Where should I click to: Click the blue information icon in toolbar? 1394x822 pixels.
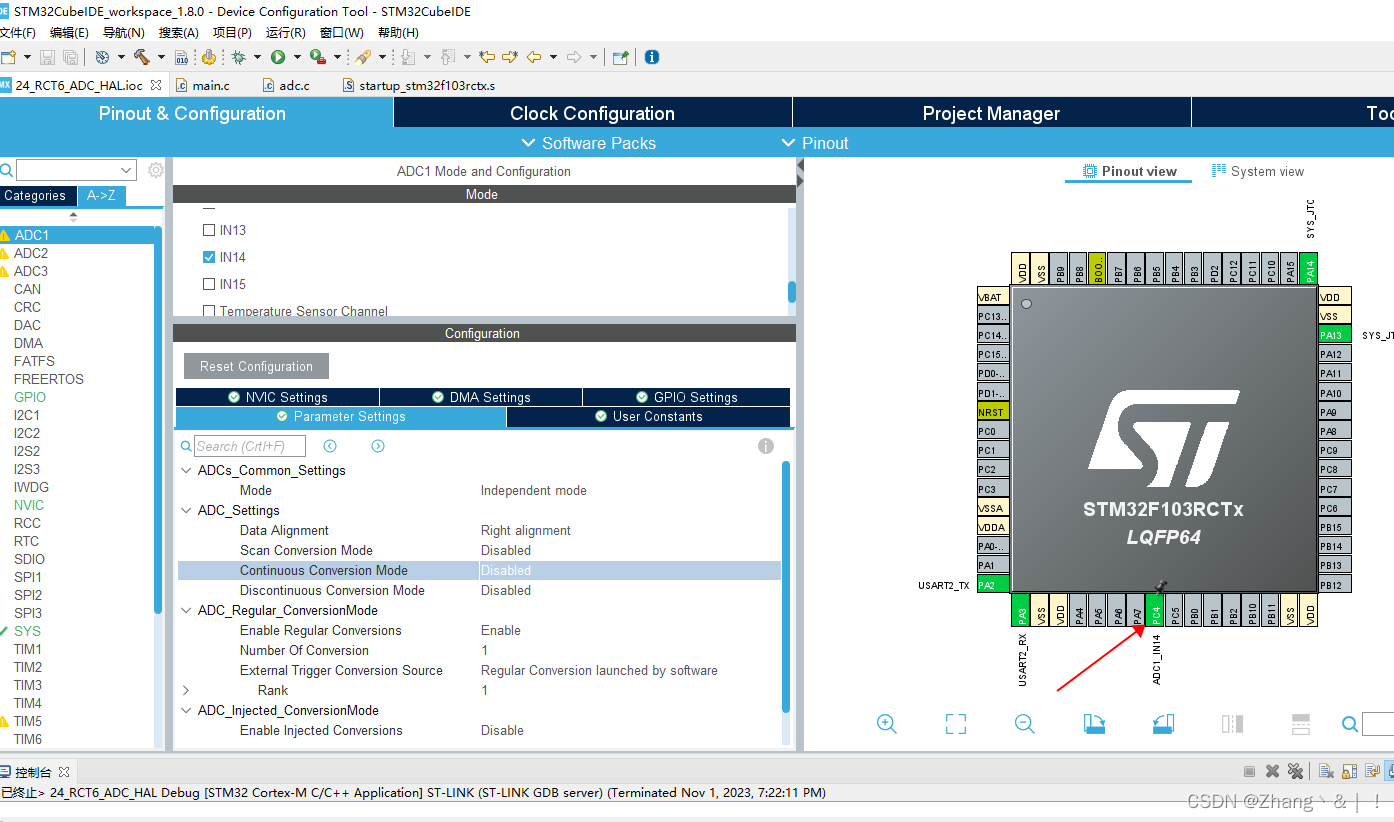click(652, 57)
